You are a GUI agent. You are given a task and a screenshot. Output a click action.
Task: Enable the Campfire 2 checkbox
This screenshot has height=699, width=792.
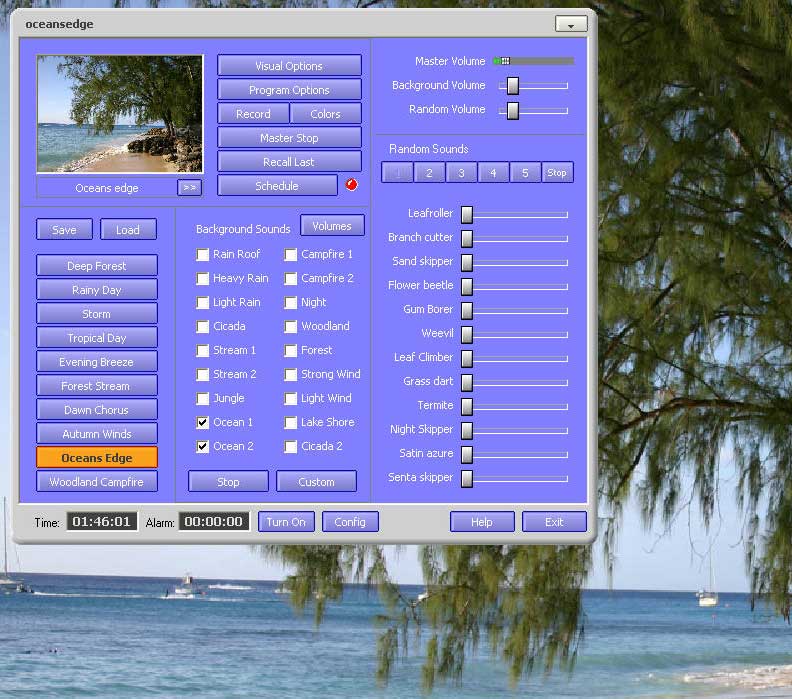point(290,278)
